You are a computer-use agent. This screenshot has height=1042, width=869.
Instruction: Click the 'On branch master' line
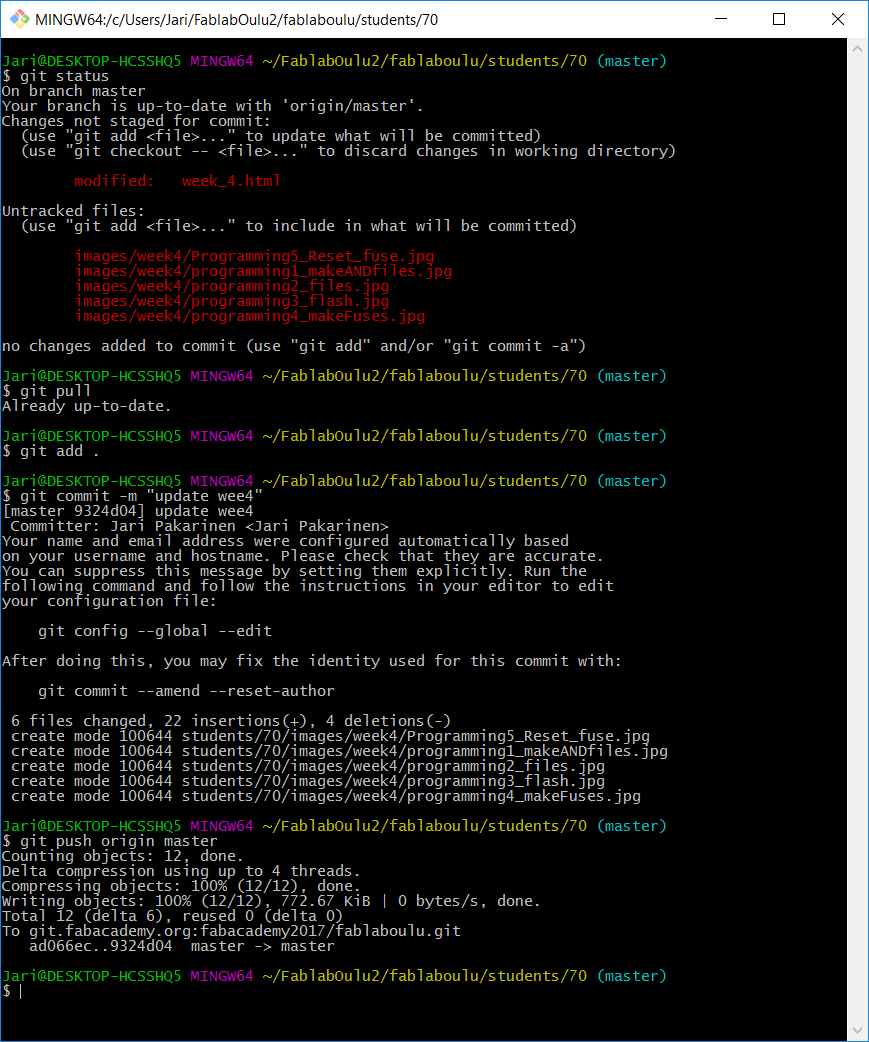point(74,91)
